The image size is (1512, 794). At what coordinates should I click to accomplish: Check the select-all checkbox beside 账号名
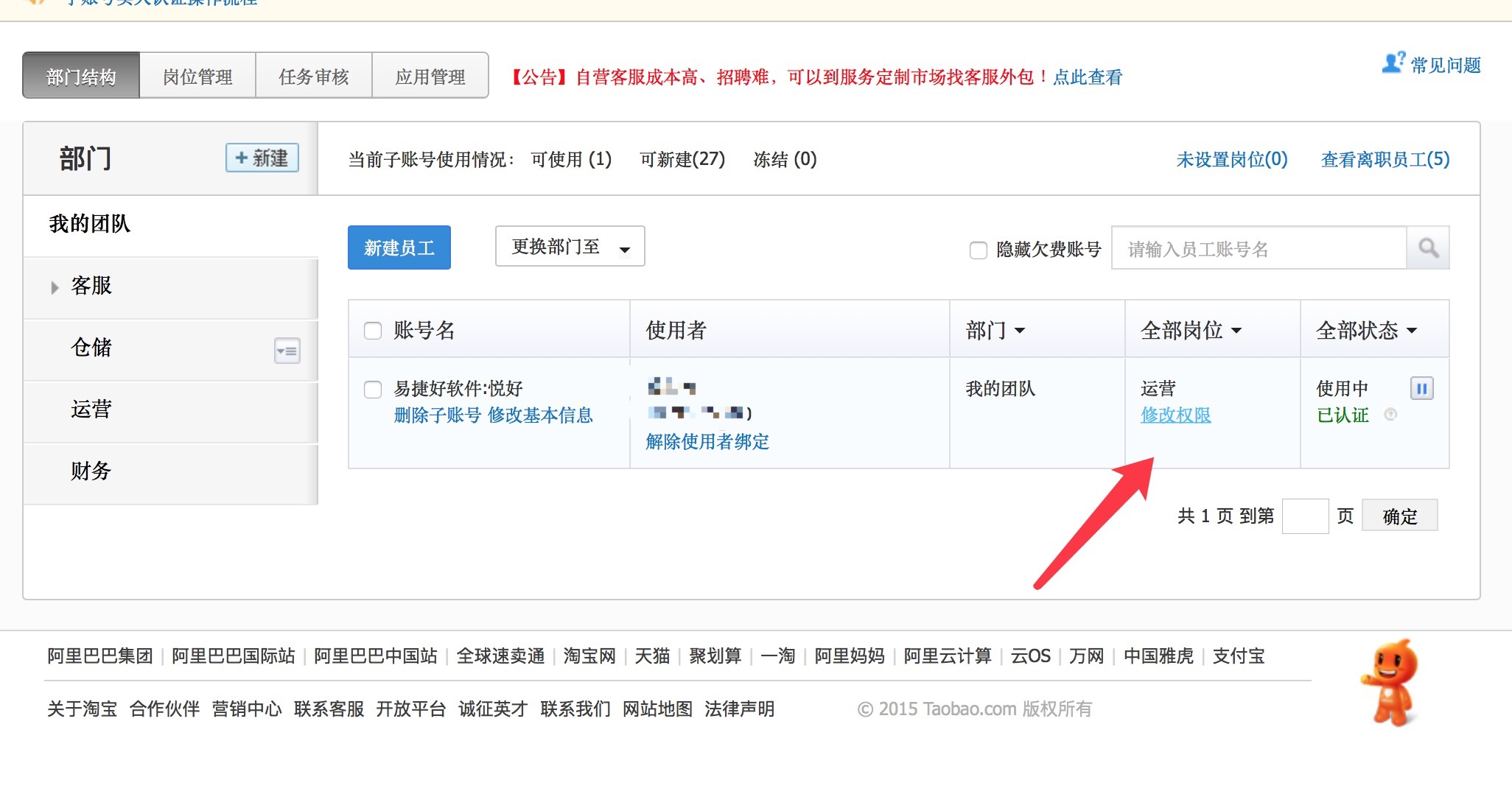tap(373, 331)
